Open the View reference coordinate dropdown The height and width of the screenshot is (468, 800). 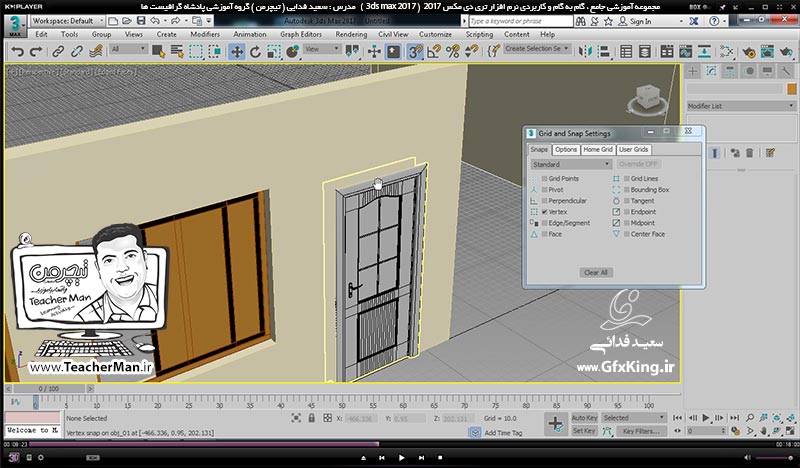click(x=322, y=49)
